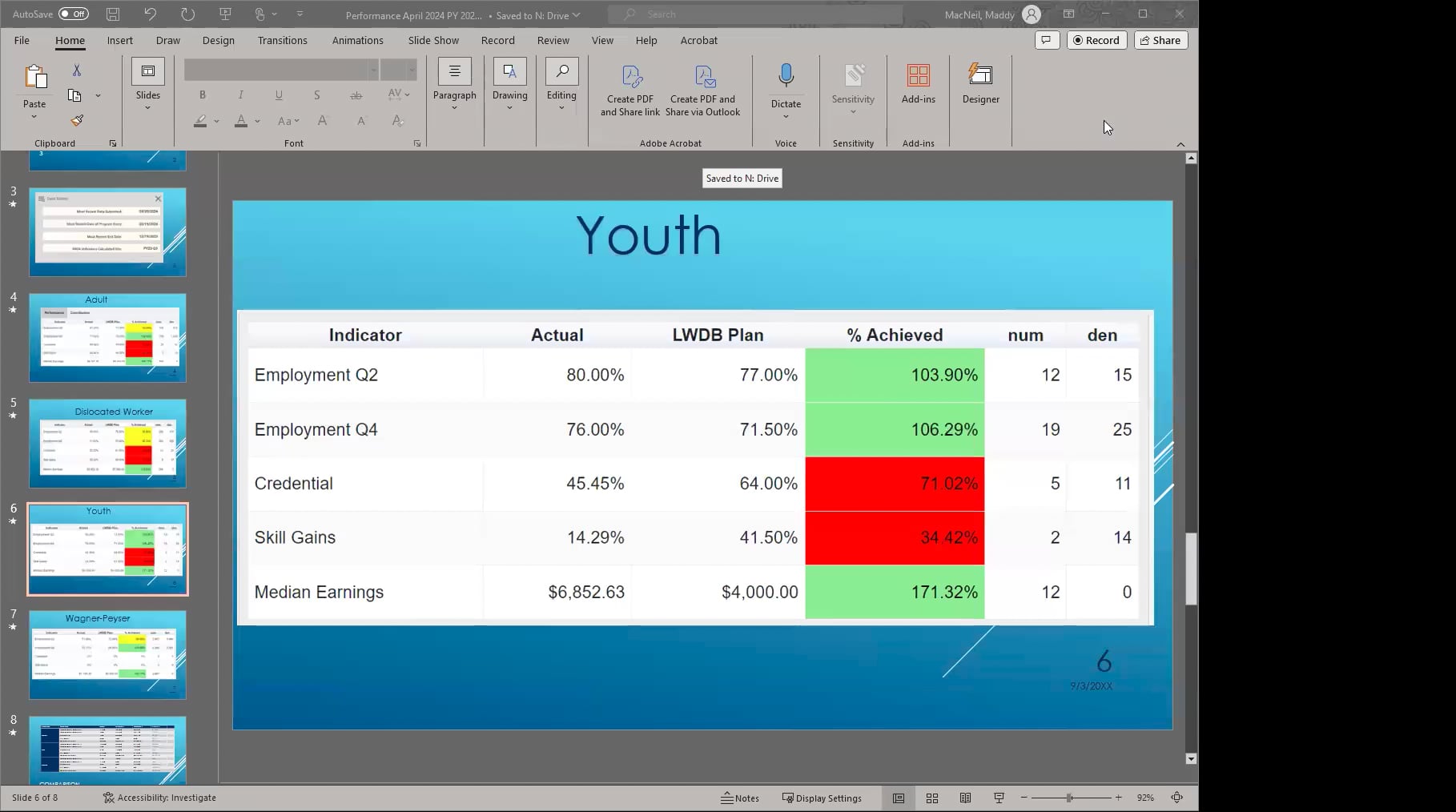Click the Dictate microphone icon

point(786,76)
